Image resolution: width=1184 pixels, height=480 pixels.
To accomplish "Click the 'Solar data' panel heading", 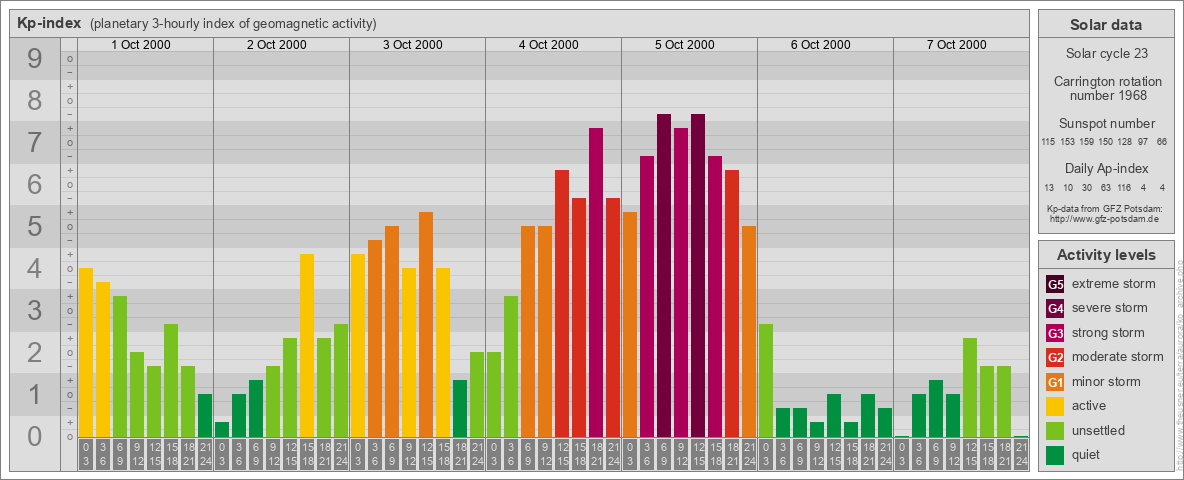I will pos(1105,25).
